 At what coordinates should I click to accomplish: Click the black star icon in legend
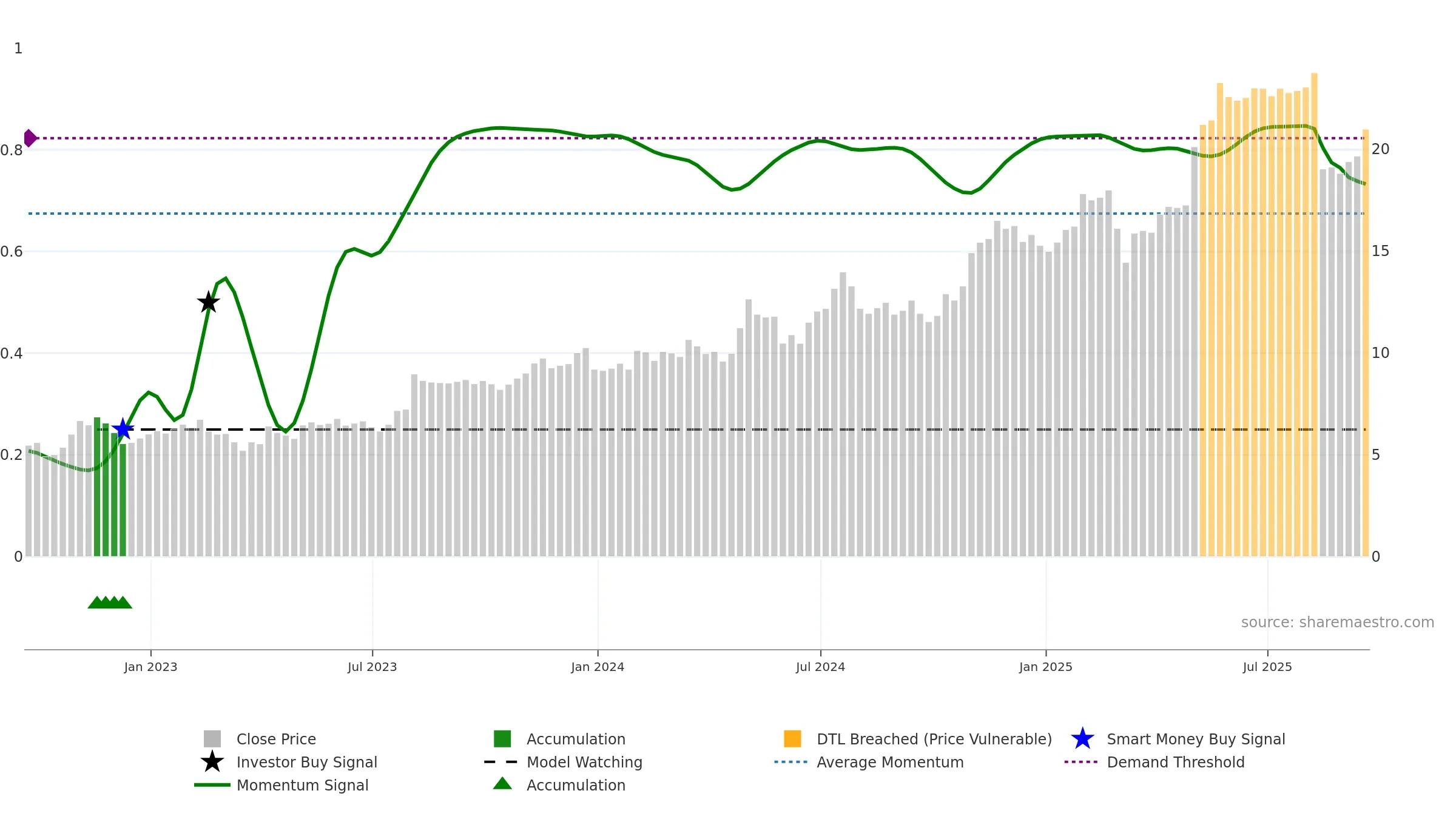[x=212, y=762]
